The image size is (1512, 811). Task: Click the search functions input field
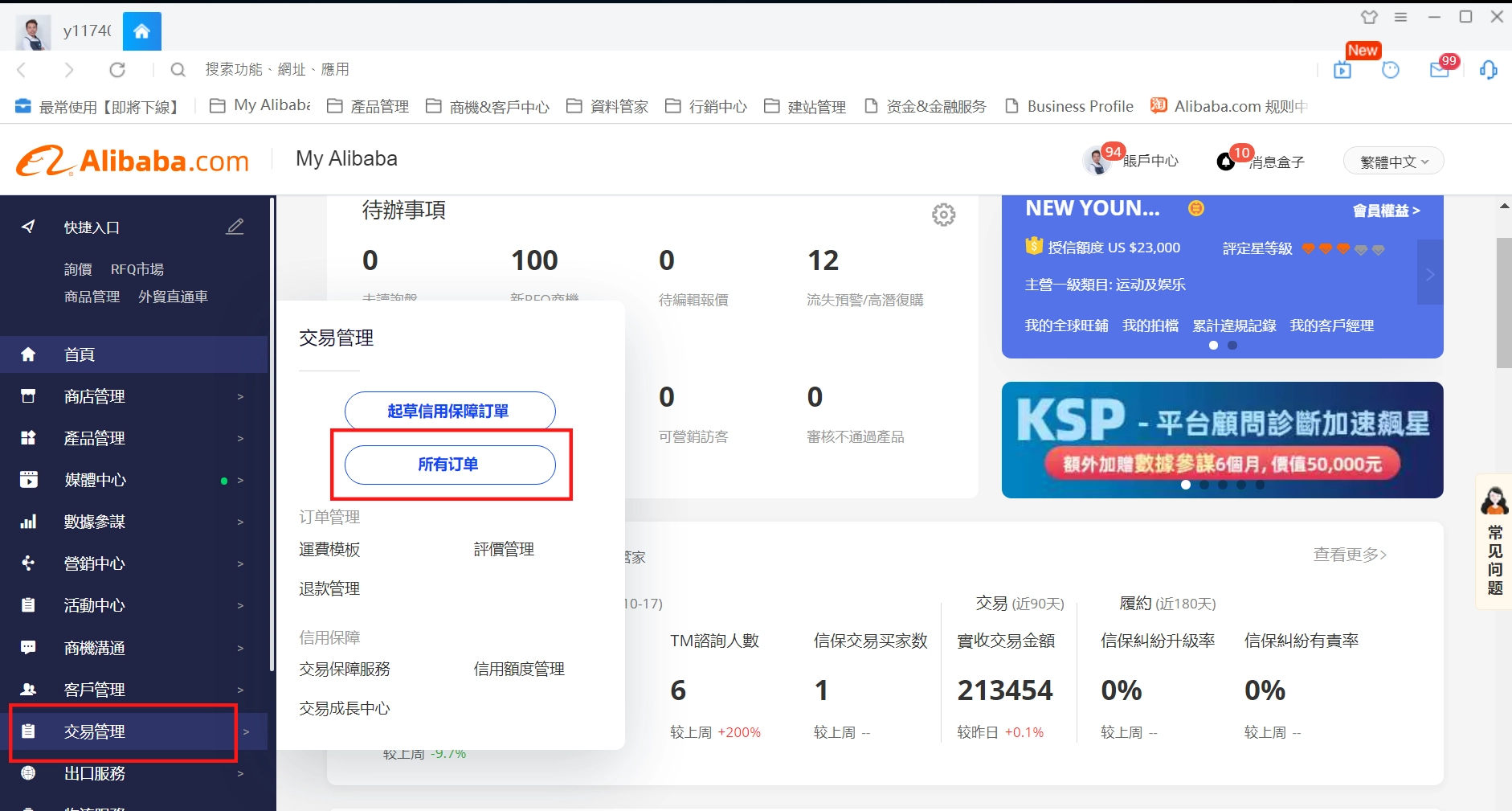277,70
